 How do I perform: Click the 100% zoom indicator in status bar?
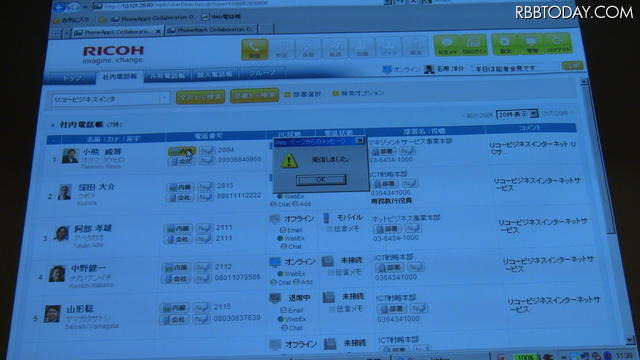pyautogui.click(x=526, y=357)
